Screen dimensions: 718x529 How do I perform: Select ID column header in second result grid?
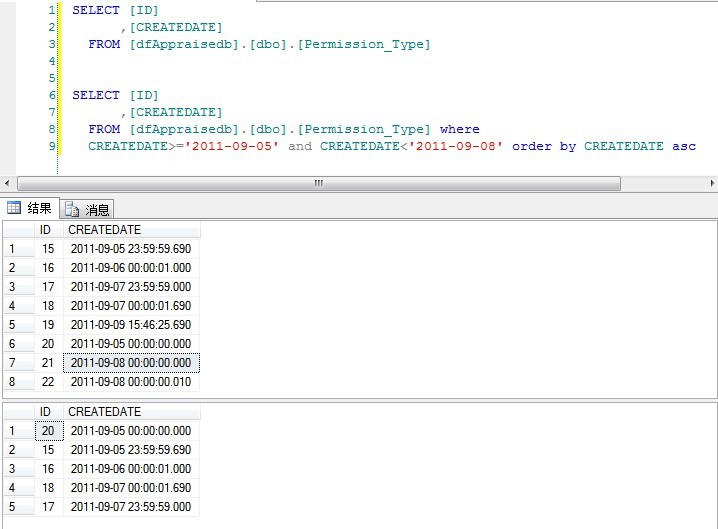[x=49, y=412]
